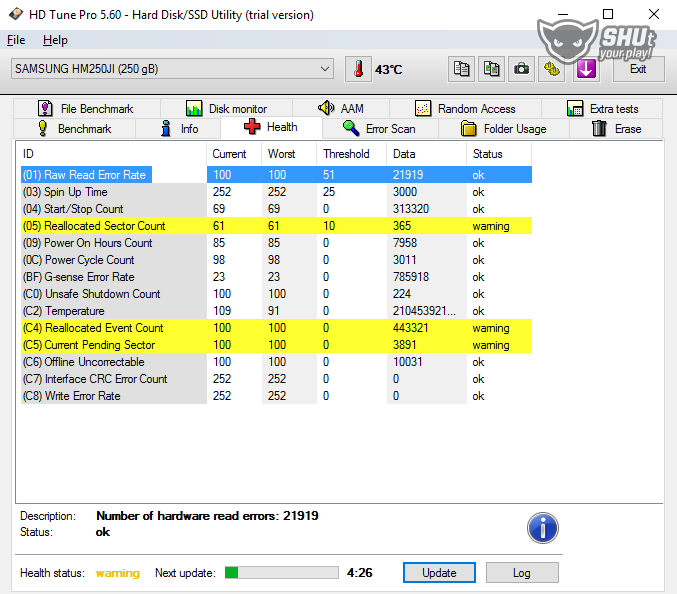Switch to the AAM tab
Screen dimensions: 677x594
(x=341, y=108)
